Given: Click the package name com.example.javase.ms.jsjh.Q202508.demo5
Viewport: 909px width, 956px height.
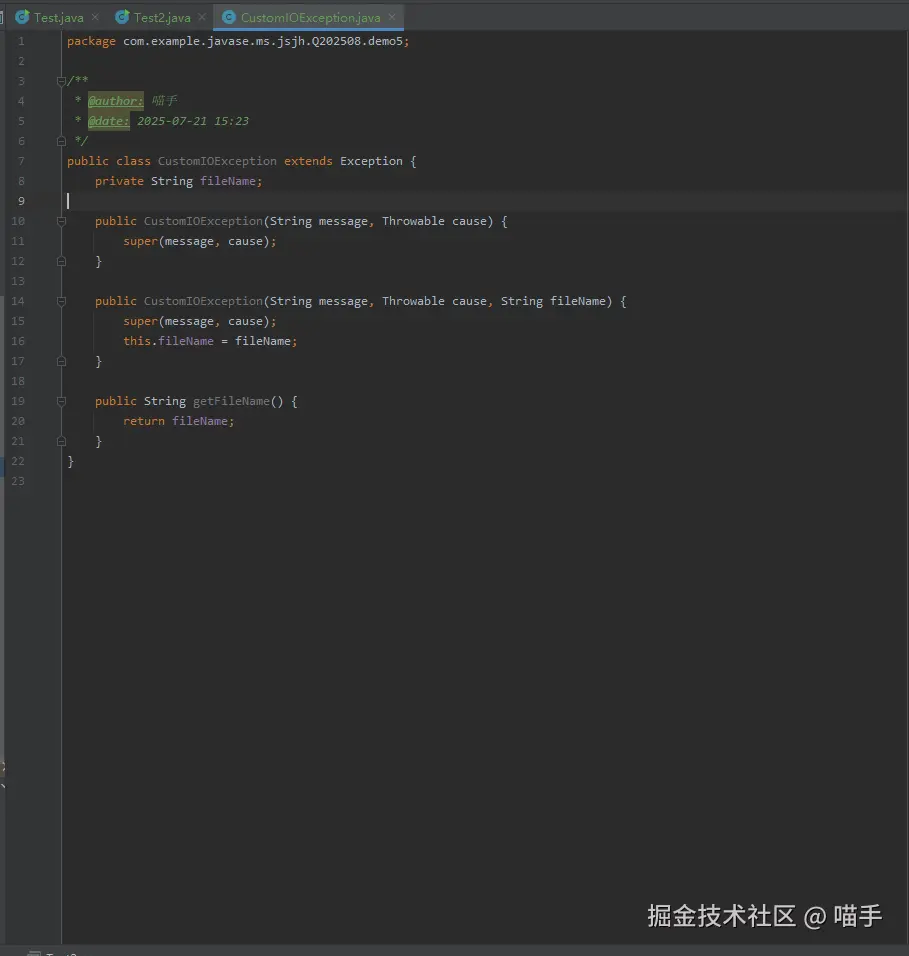Looking at the screenshot, I should pos(263,41).
